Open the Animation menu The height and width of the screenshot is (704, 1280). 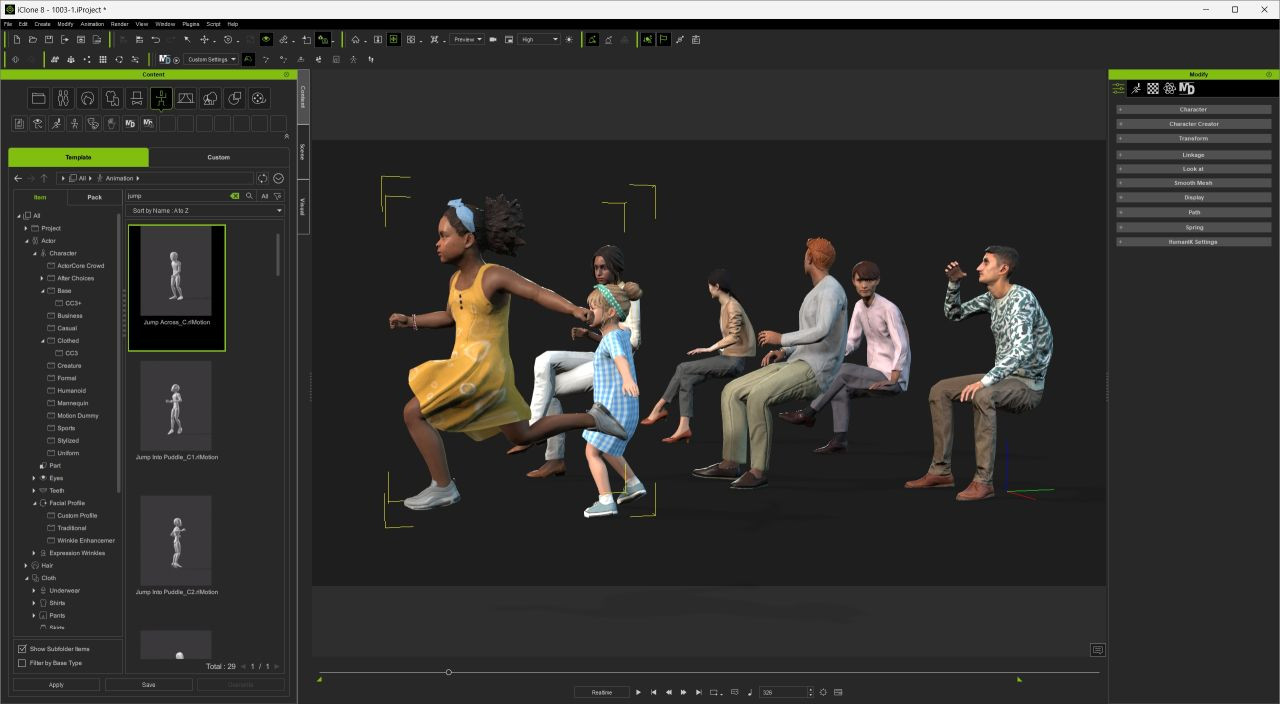point(92,24)
